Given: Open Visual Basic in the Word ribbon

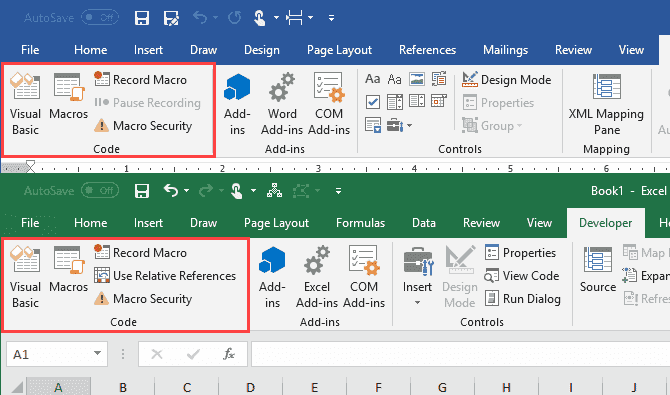Looking at the screenshot, I should [x=25, y=104].
